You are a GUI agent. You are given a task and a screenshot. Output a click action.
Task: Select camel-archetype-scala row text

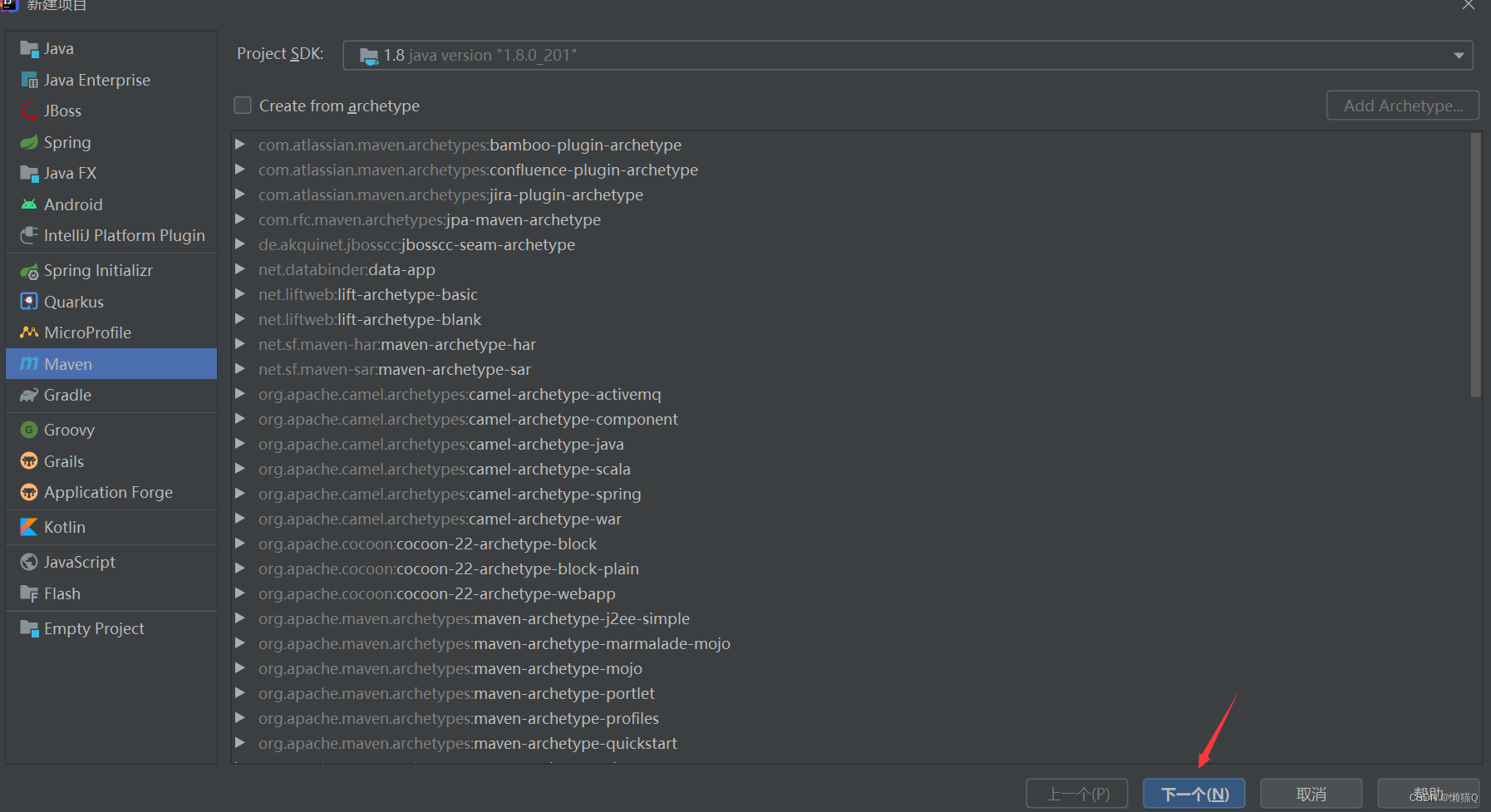445,469
